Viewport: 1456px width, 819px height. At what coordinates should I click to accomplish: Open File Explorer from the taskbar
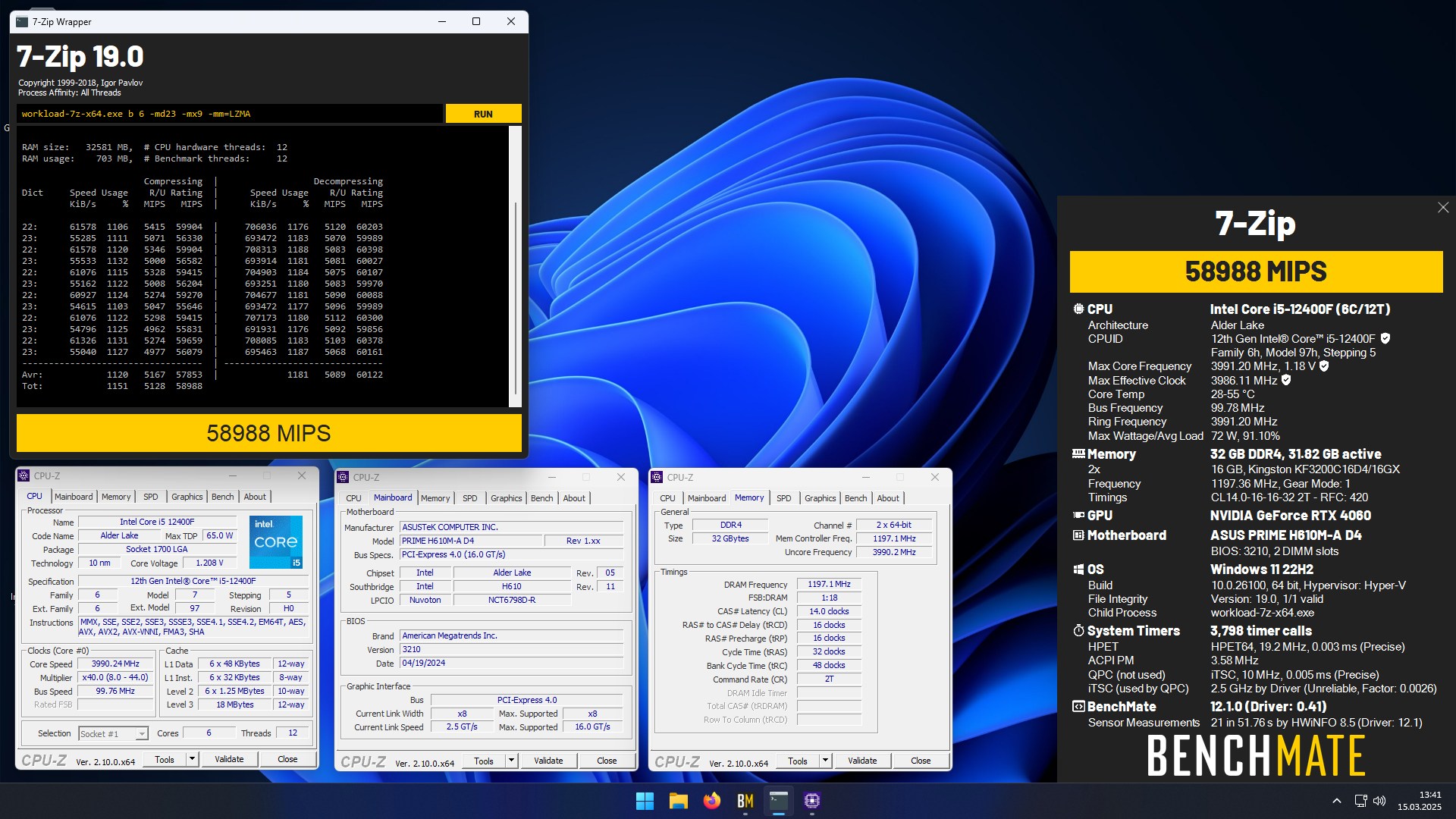678,801
